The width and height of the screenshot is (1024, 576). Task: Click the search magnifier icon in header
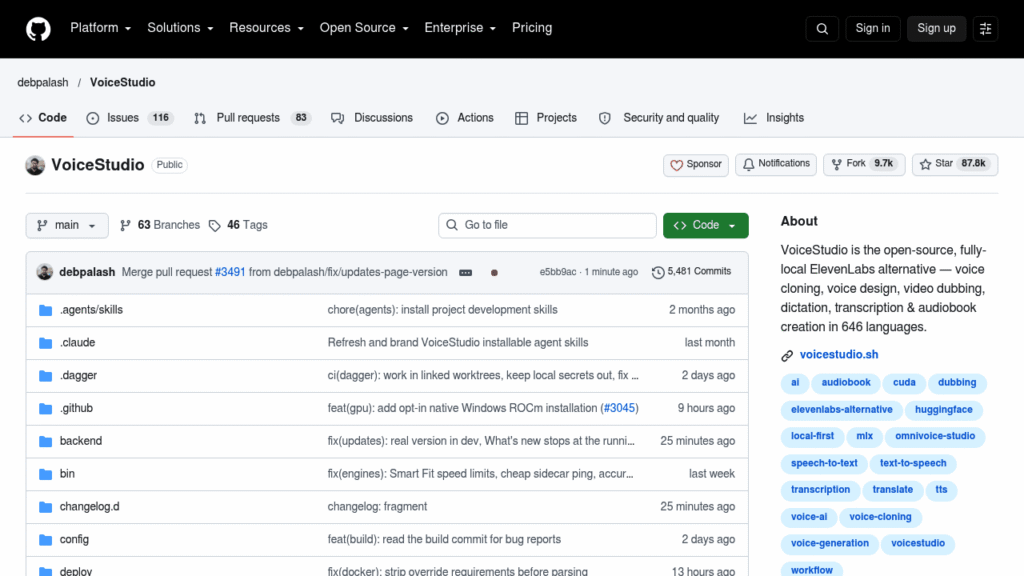(x=822, y=29)
